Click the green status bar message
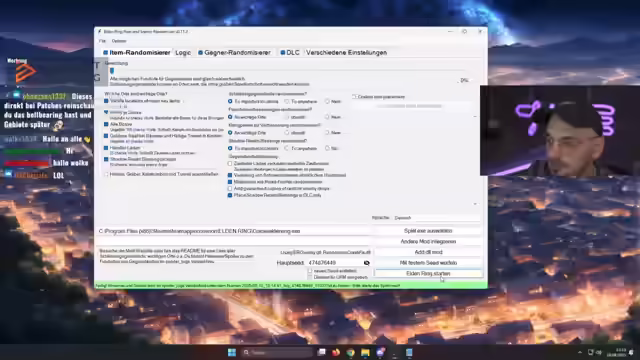Viewport: 640px width, 360px height. (x=291, y=285)
